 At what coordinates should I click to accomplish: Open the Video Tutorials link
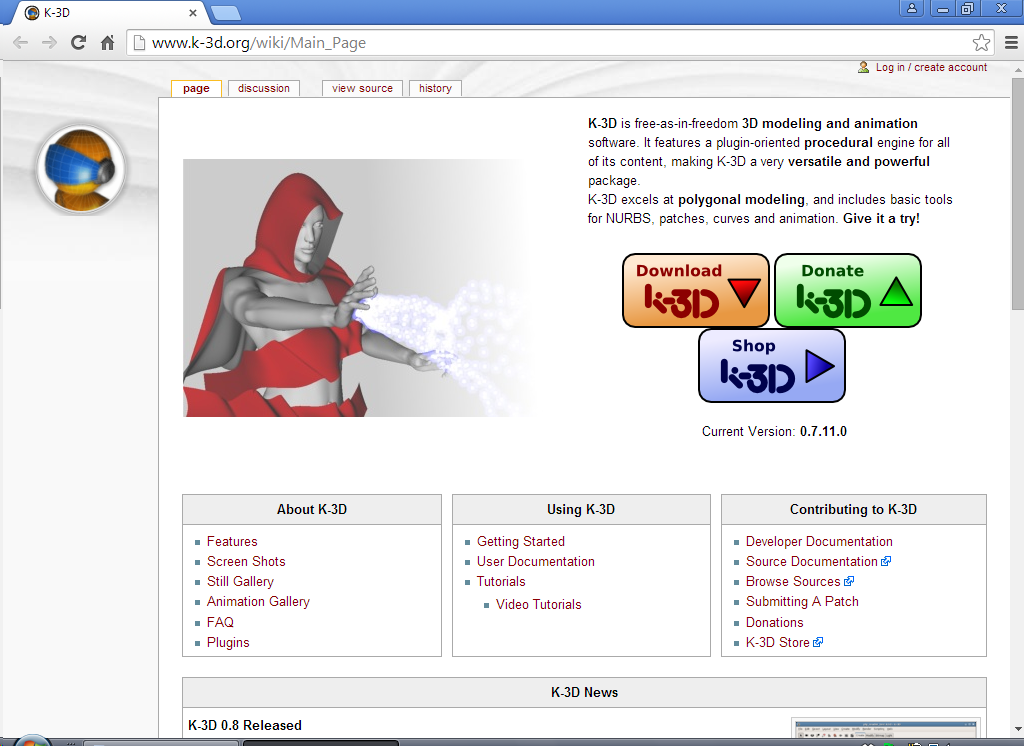538,604
